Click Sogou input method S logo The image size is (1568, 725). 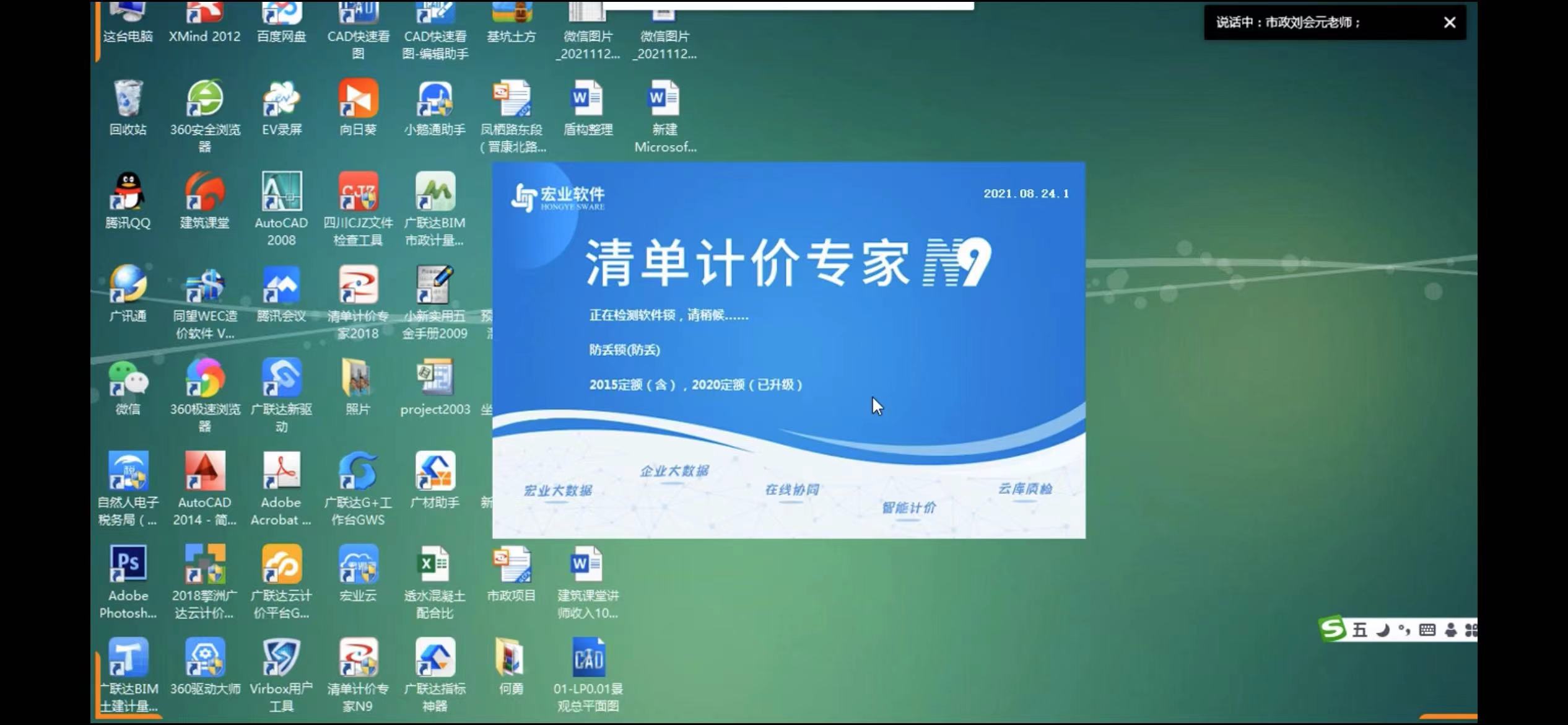coord(1333,630)
